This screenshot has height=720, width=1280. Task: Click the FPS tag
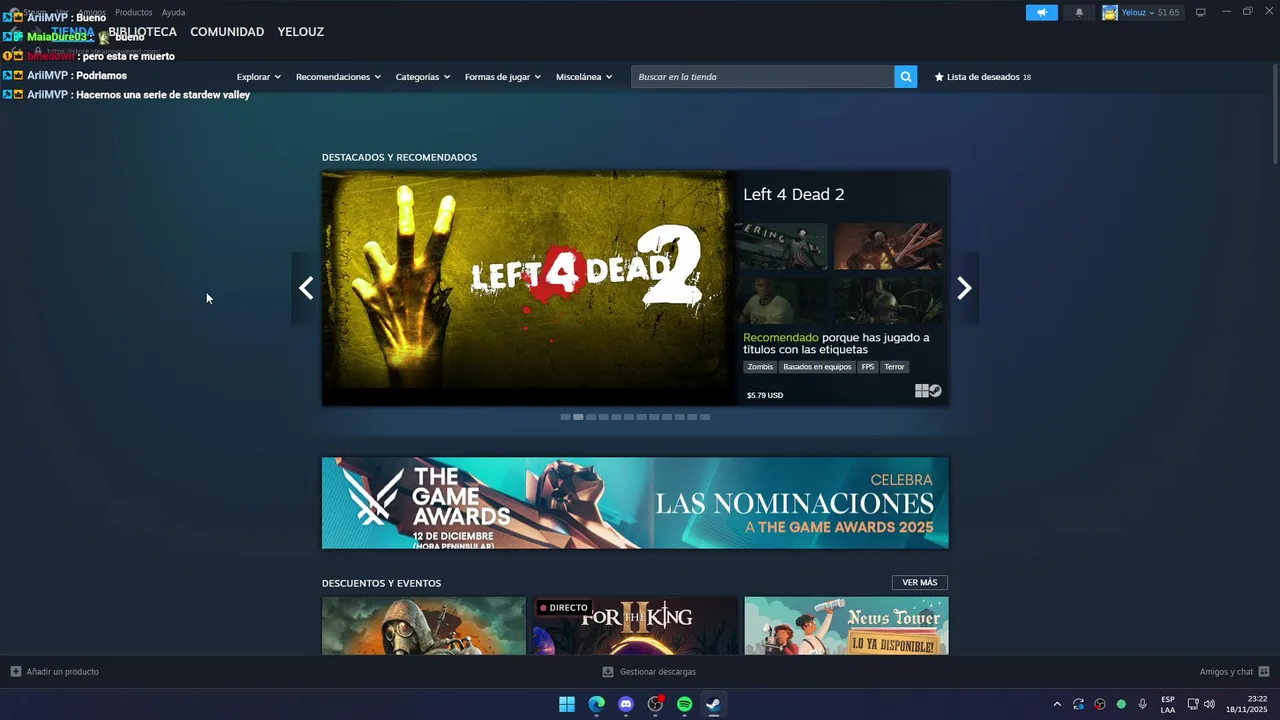point(868,367)
